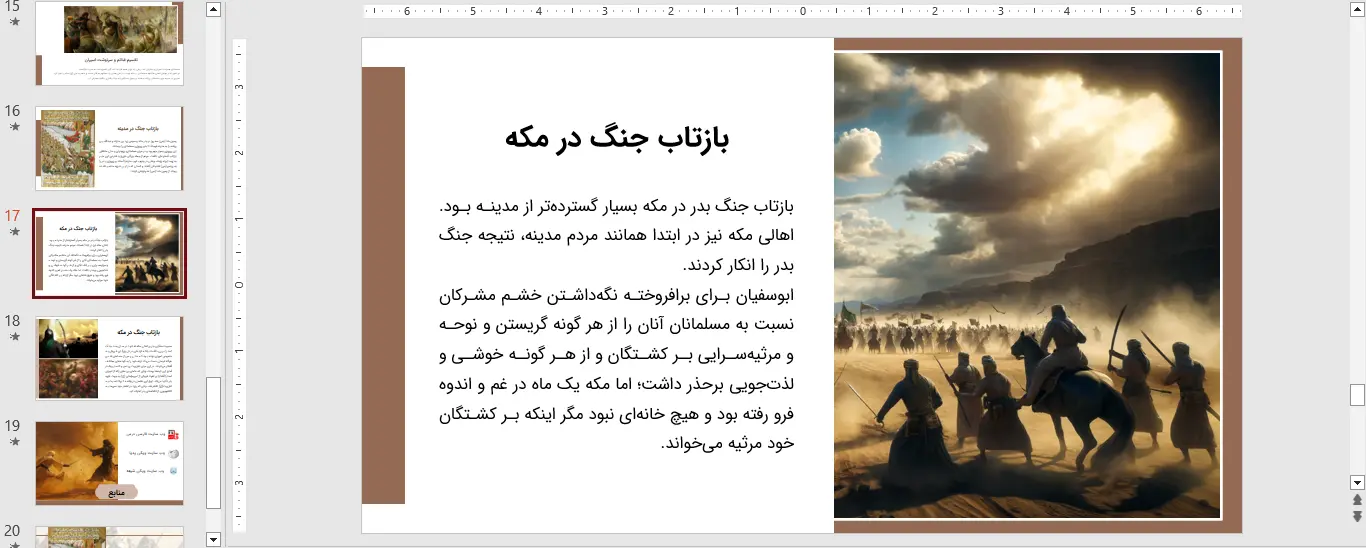Click the animation star under slide number 18
1366x548 pixels.
14,336
